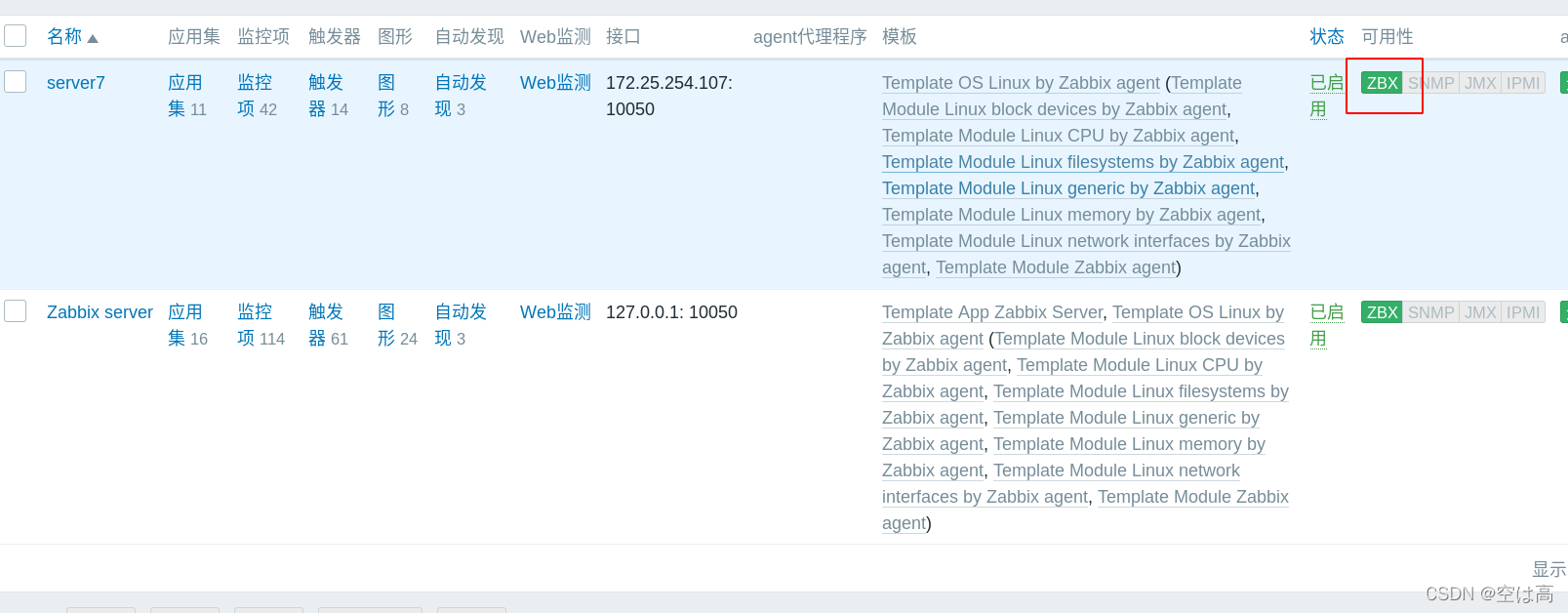
Task: Click the 触发器 column header
Action: (x=335, y=37)
